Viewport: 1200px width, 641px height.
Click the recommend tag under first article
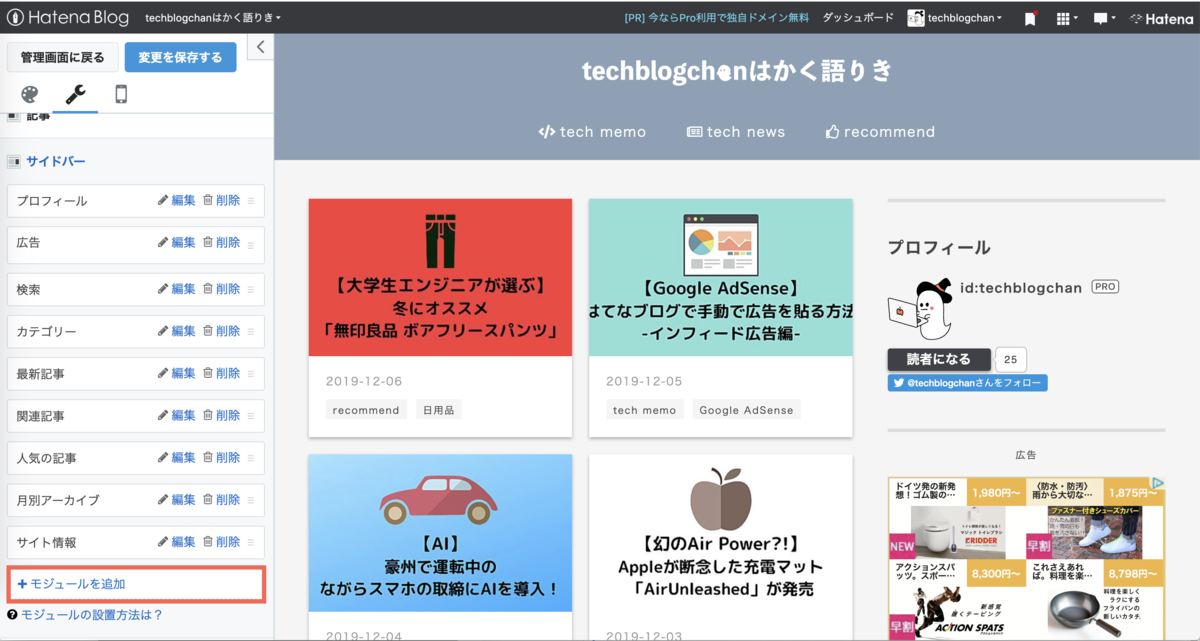[366, 410]
